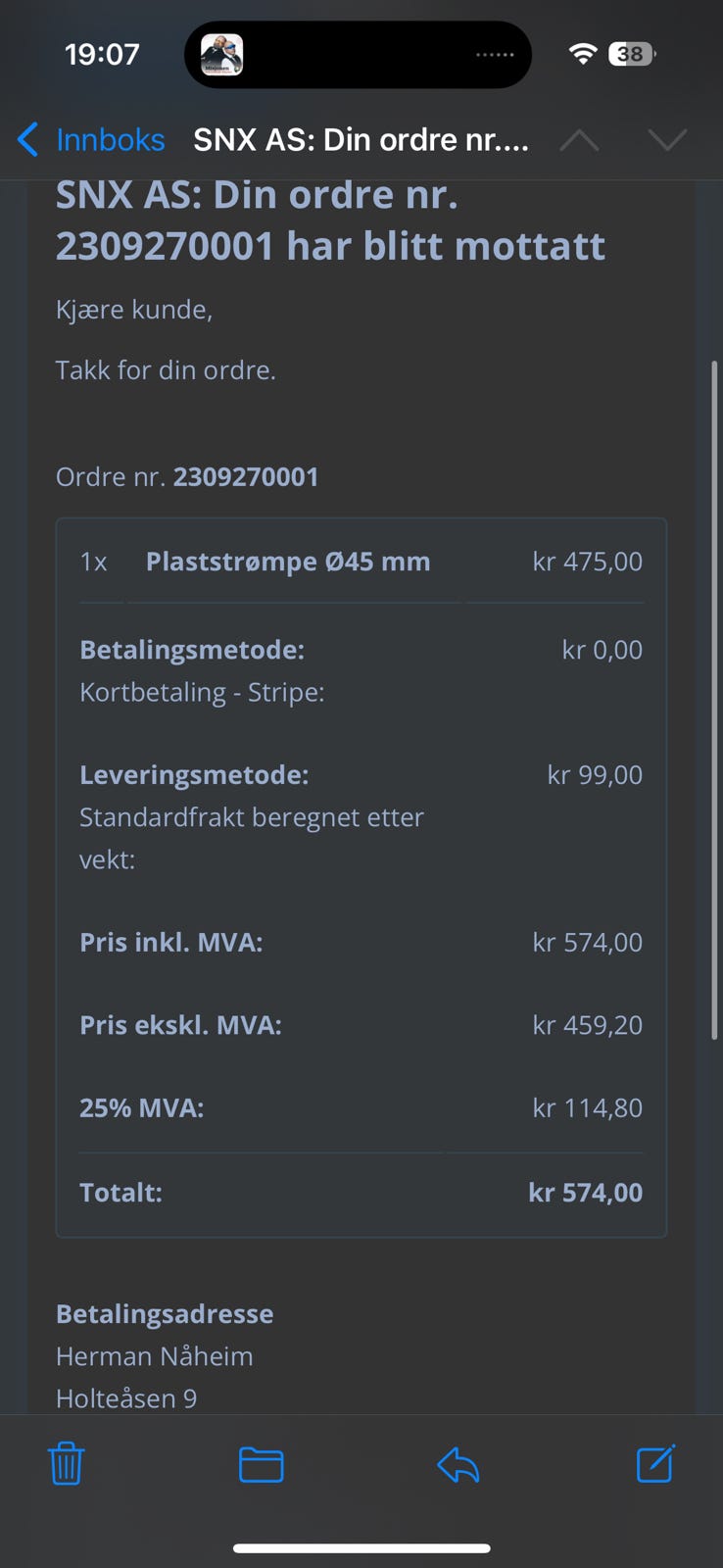This screenshot has height=1568, width=723.
Task: Tap the battery indicator showing 38
Action: pos(632,54)
